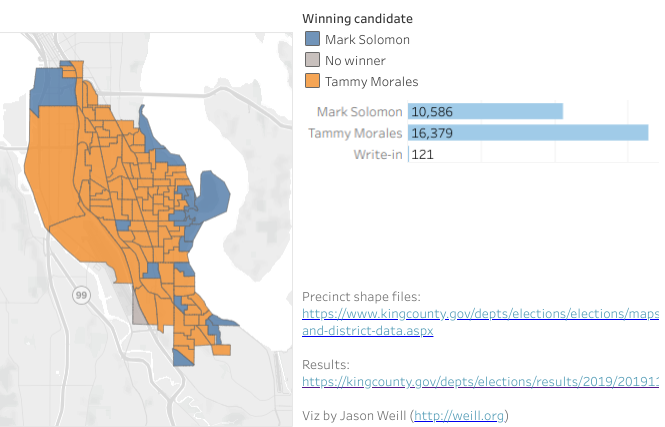The height and width of the screenshot is (427, 665).
Task: Open the King County election results link
Action: tap(480, 381)
